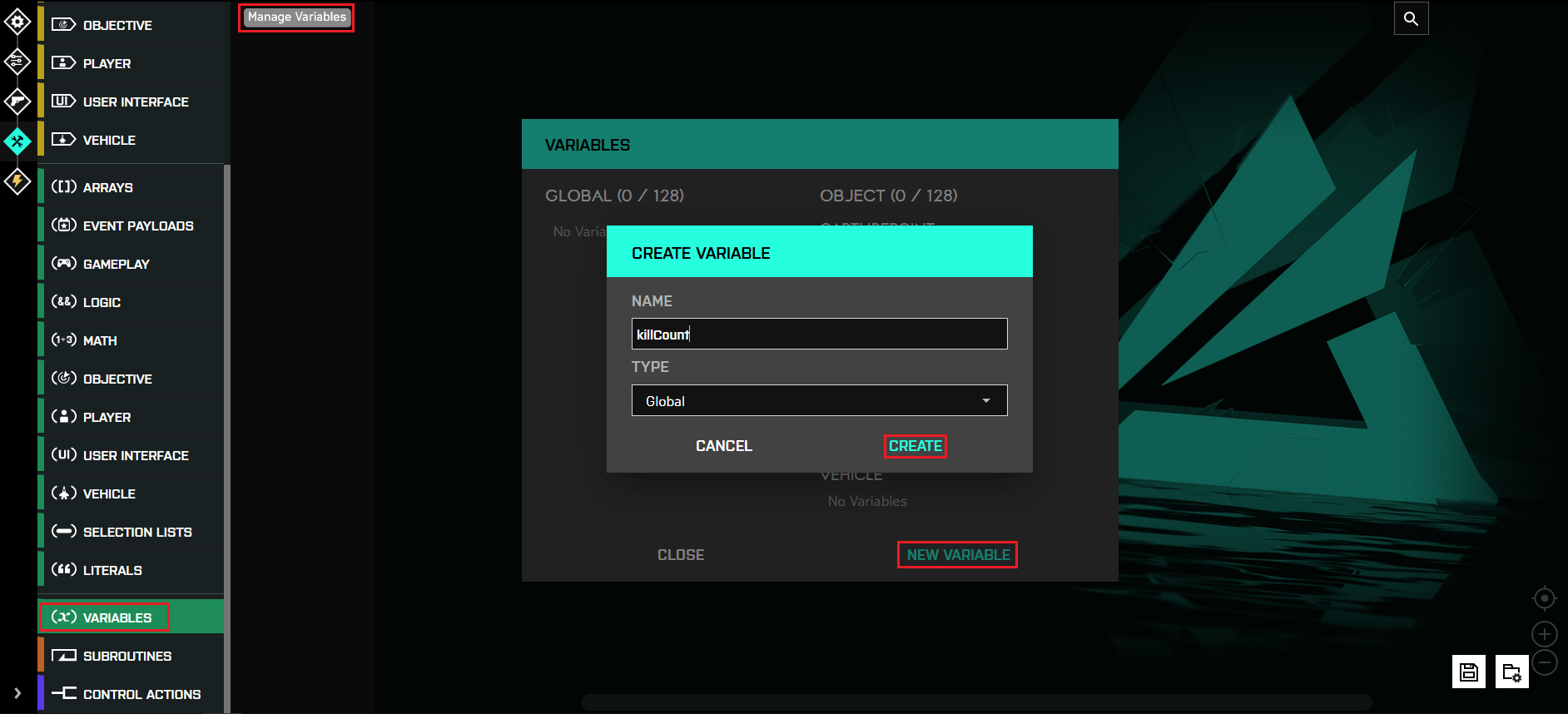Select the highlighted VARIABLES category
This screenshot has height=714, width=1568.
pos(131,617)
